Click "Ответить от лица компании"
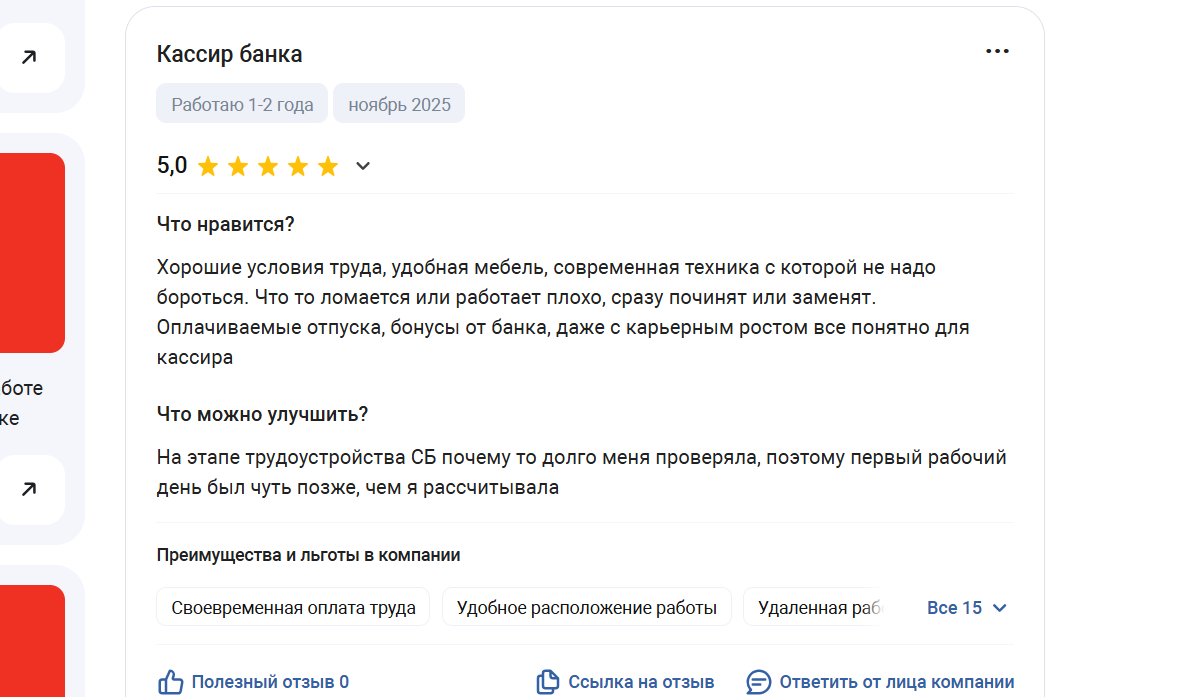 896,682
